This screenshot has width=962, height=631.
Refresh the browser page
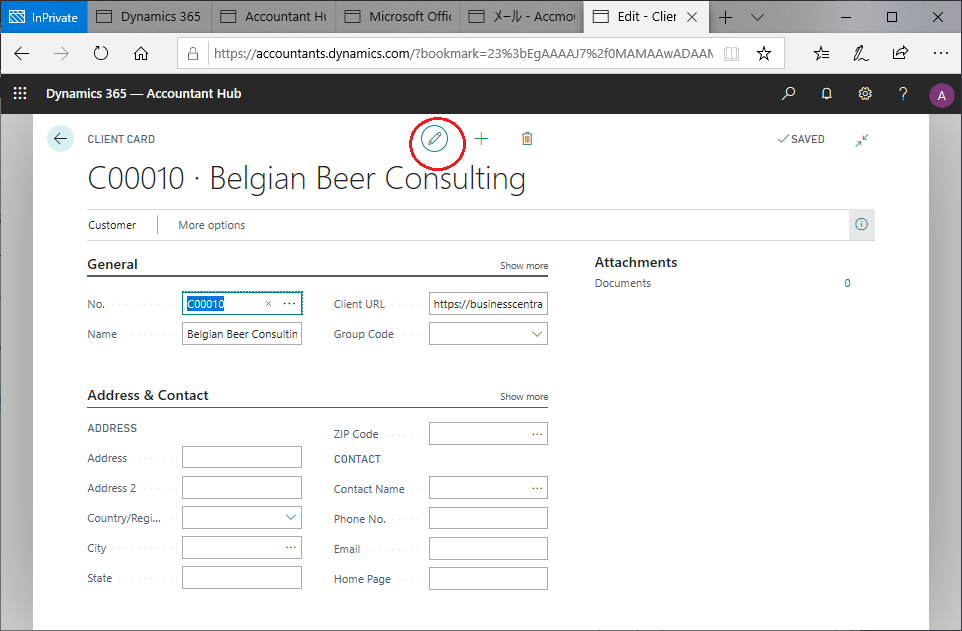pyautogui.click(x=101, y=54)
